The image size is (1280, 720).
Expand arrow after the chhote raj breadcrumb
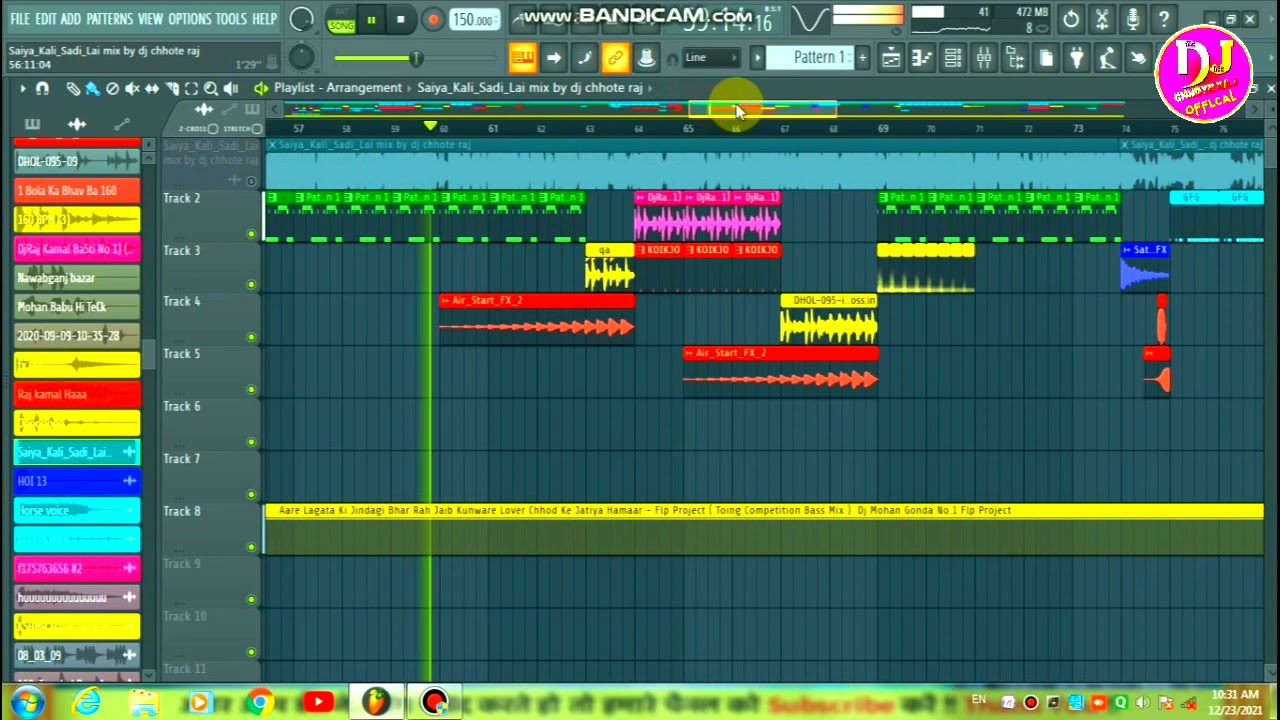(x=651, y=88)
